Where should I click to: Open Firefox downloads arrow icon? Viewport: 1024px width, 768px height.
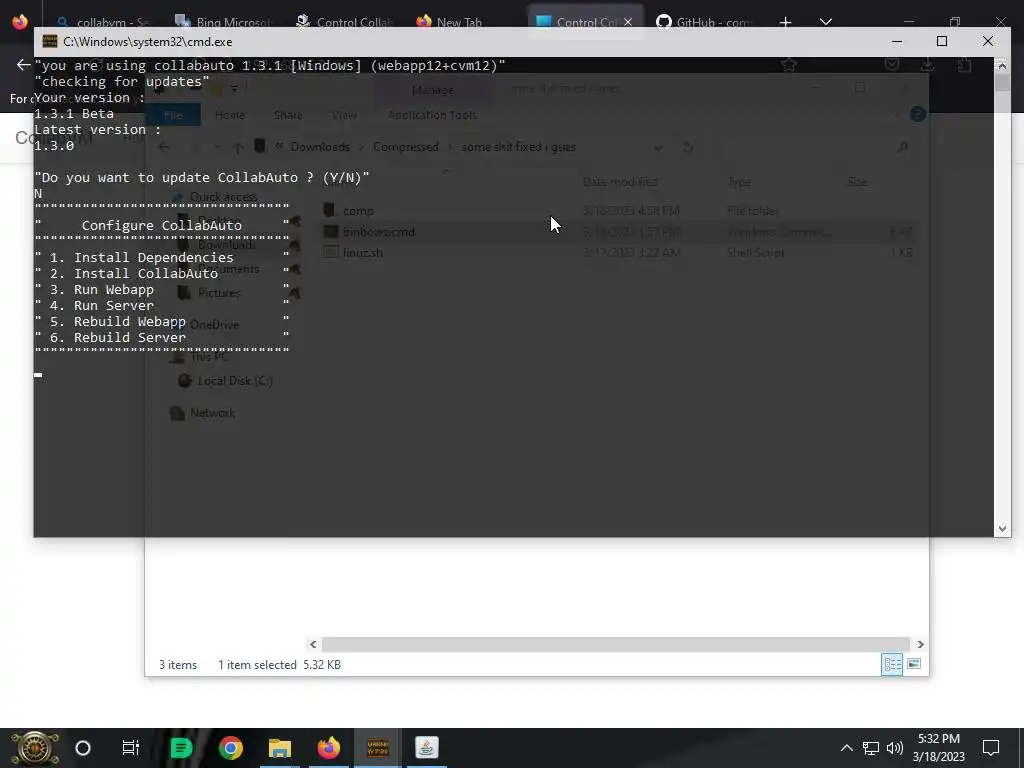click(x=927, y=64)
